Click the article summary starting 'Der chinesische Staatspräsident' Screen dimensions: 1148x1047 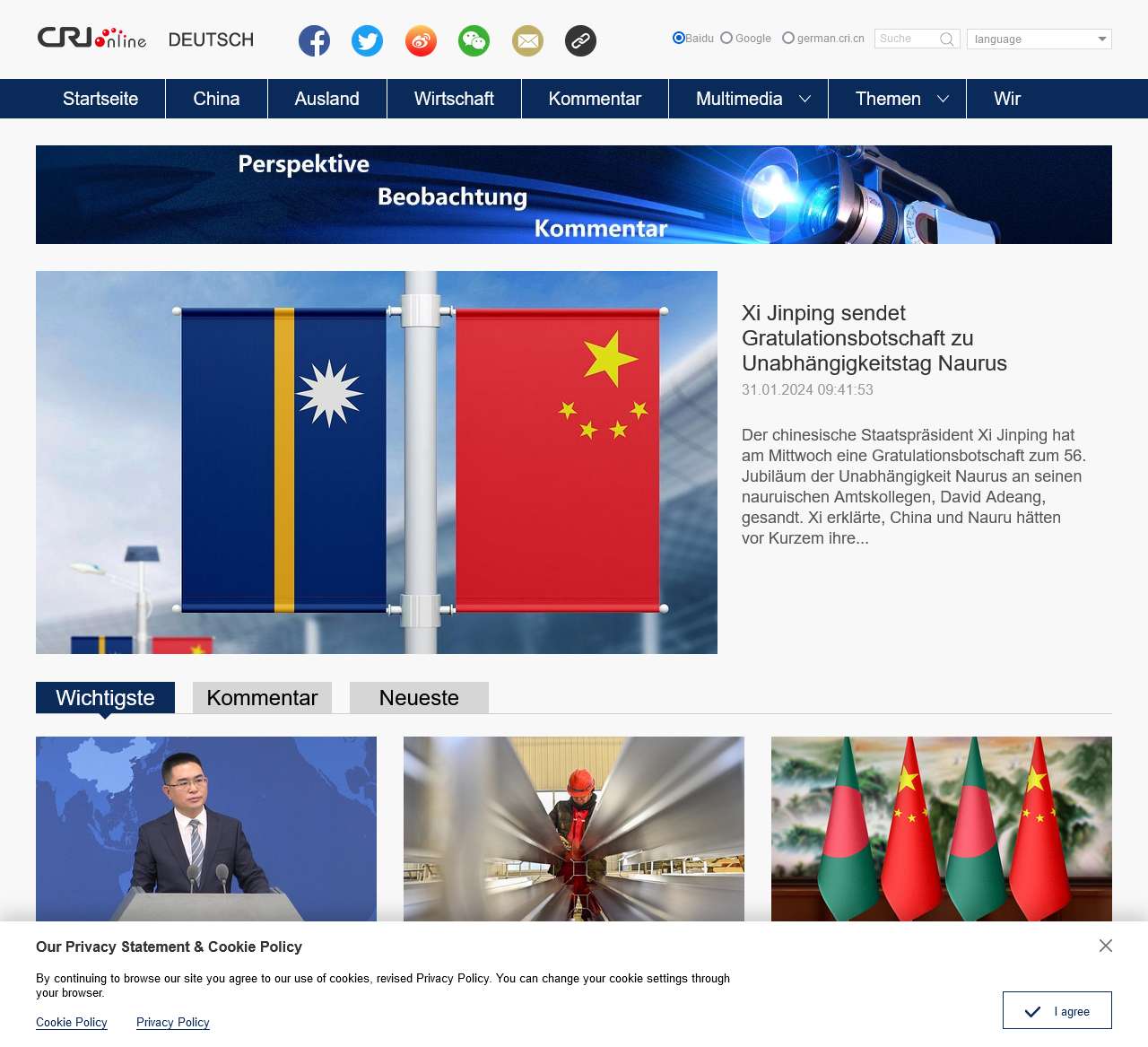pyautogui.click(x=914, y=486)
